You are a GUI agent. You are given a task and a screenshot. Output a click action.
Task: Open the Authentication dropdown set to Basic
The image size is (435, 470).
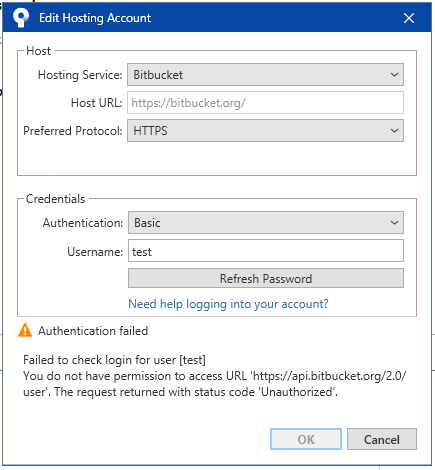pos(266,223)
